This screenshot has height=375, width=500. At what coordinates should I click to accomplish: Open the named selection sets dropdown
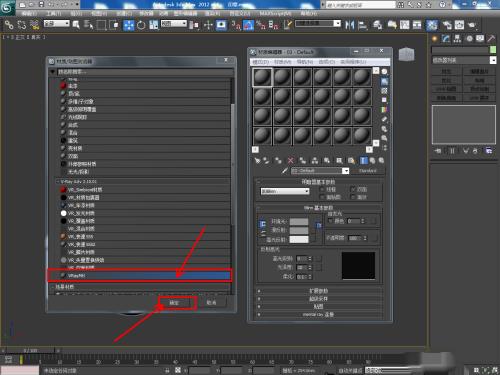pyautogui.click(x=318, y=24)
